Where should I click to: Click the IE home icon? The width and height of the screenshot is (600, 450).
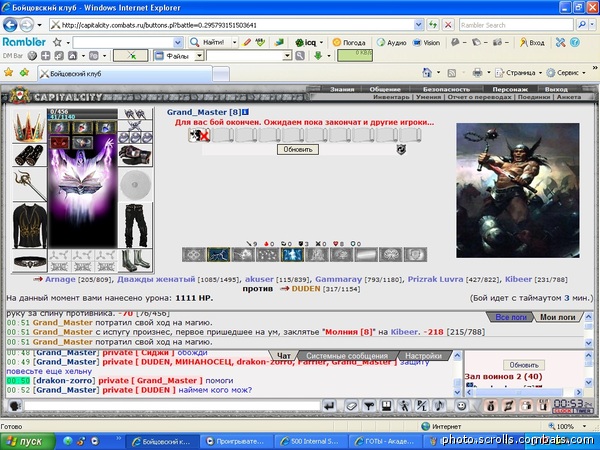tap(427, 72)
